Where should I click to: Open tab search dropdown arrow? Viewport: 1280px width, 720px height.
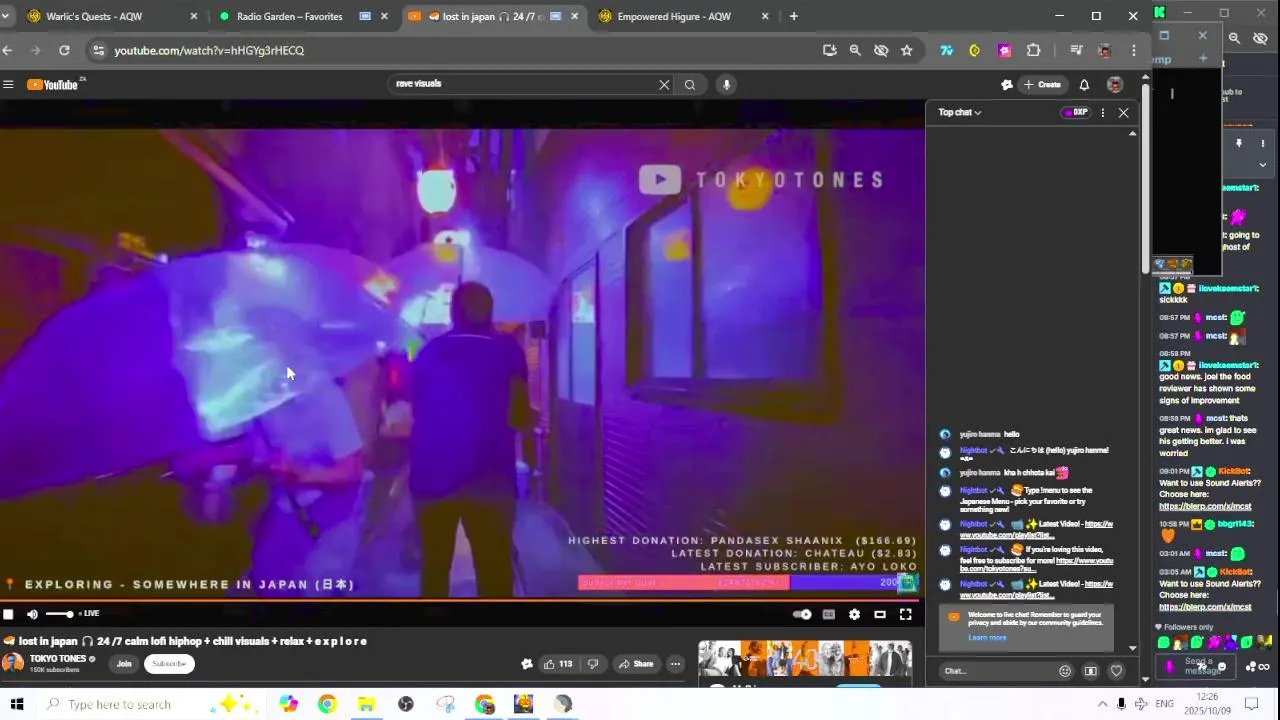5,16
